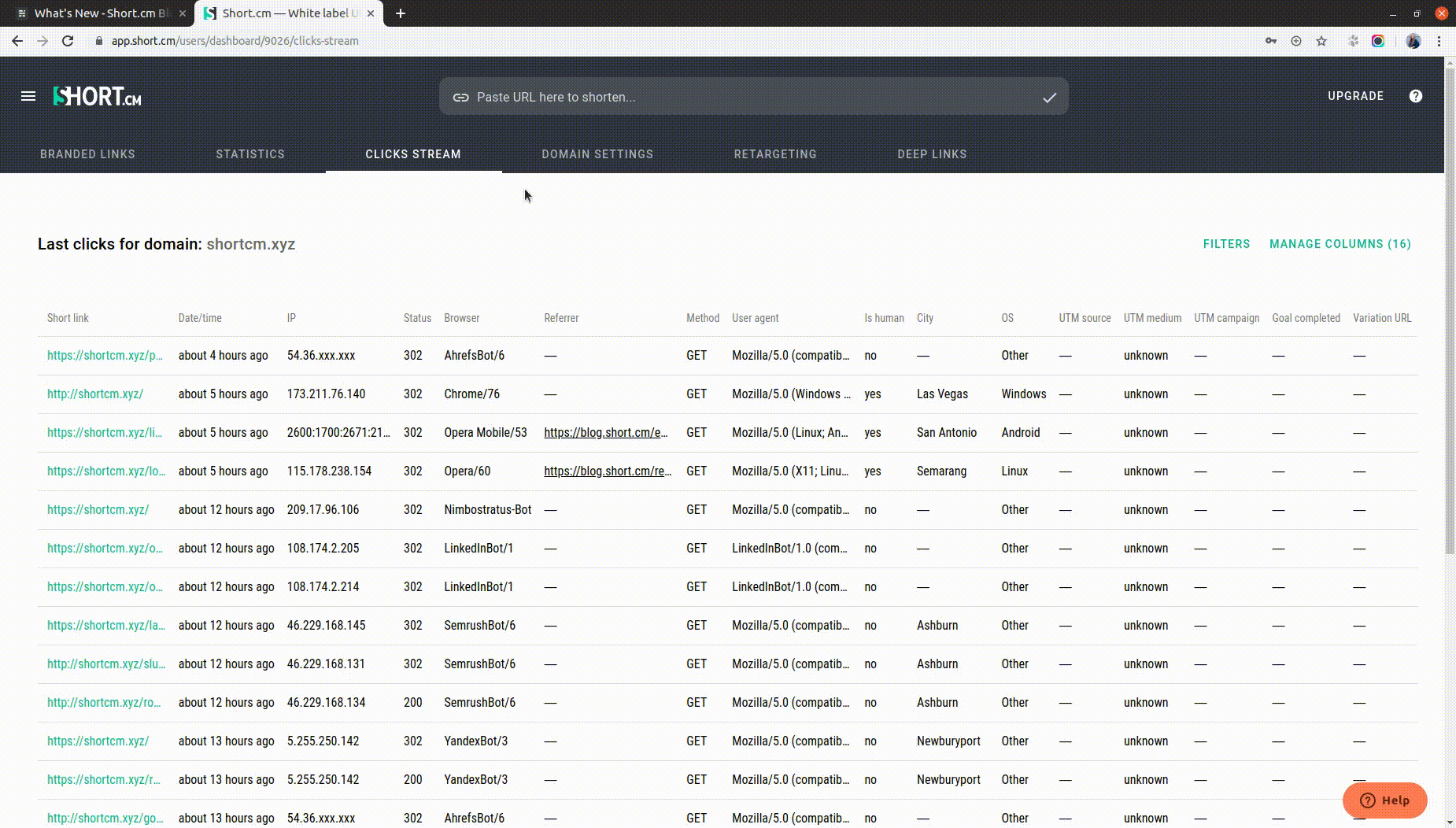Open the FILTERS panel

pos(1225,244)
